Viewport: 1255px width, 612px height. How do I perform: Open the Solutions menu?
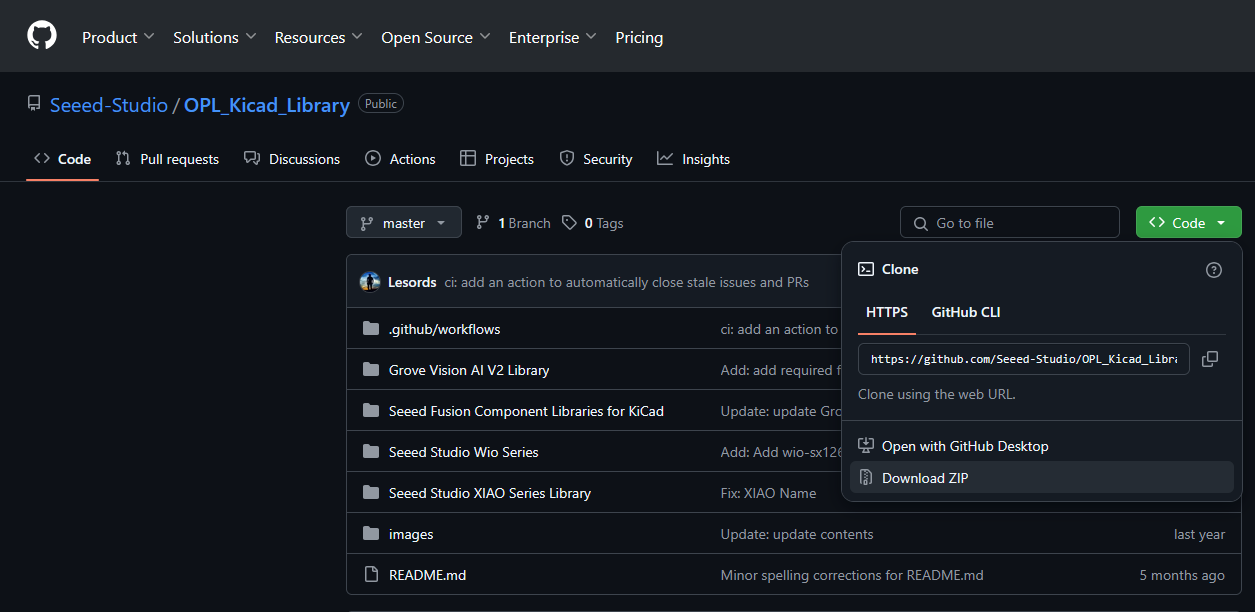214,37
